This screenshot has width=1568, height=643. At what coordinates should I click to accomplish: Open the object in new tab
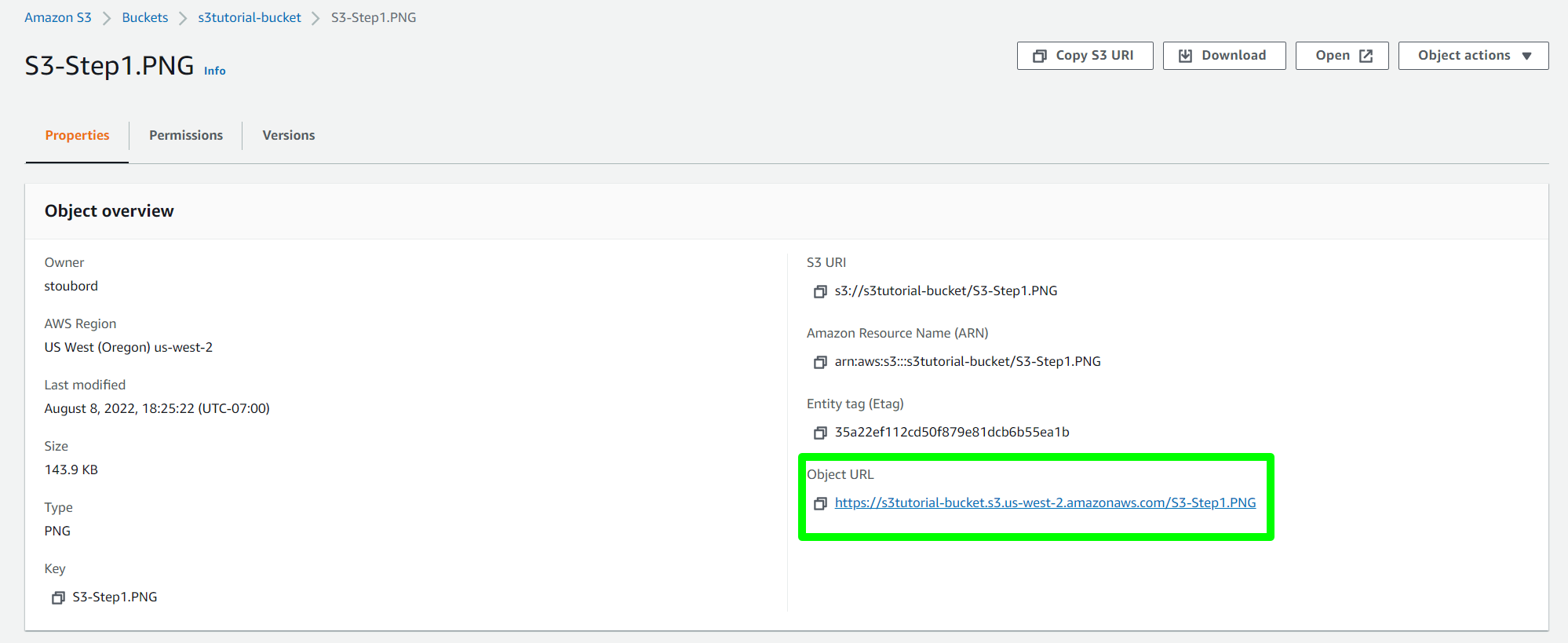pos(1341,56)
